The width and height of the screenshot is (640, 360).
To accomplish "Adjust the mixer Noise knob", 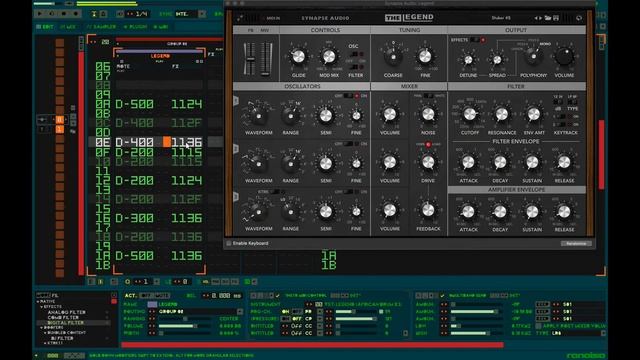I will pos(428,114).
